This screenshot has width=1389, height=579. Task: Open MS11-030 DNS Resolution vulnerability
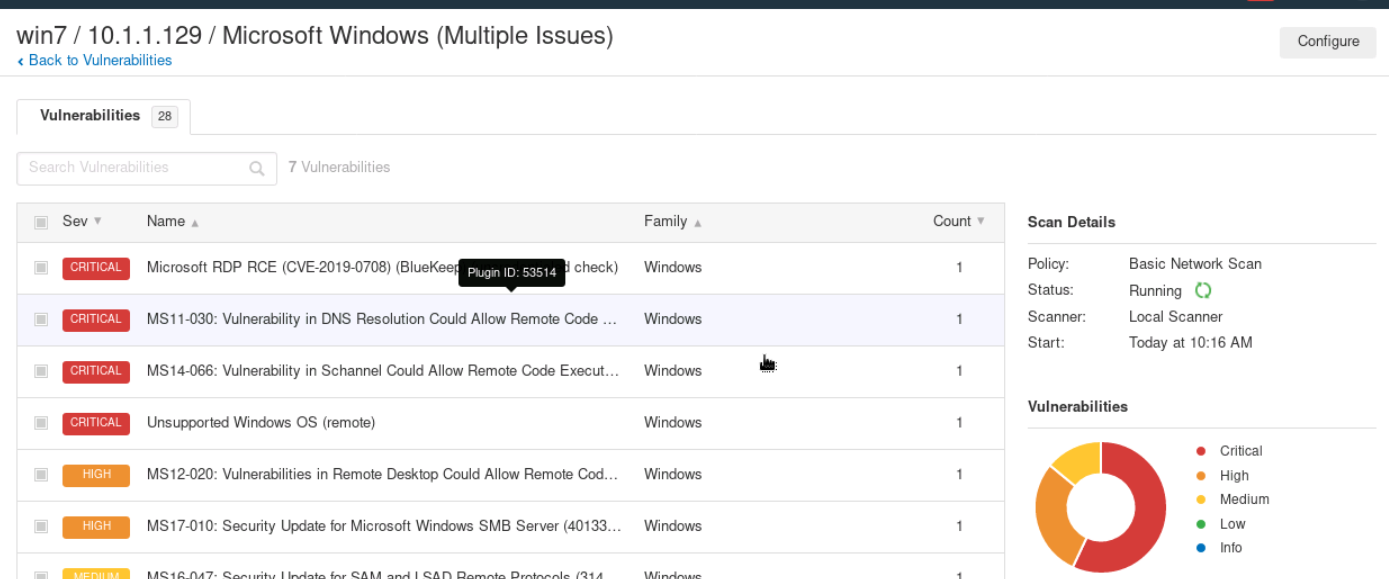[x=382, y=319]
